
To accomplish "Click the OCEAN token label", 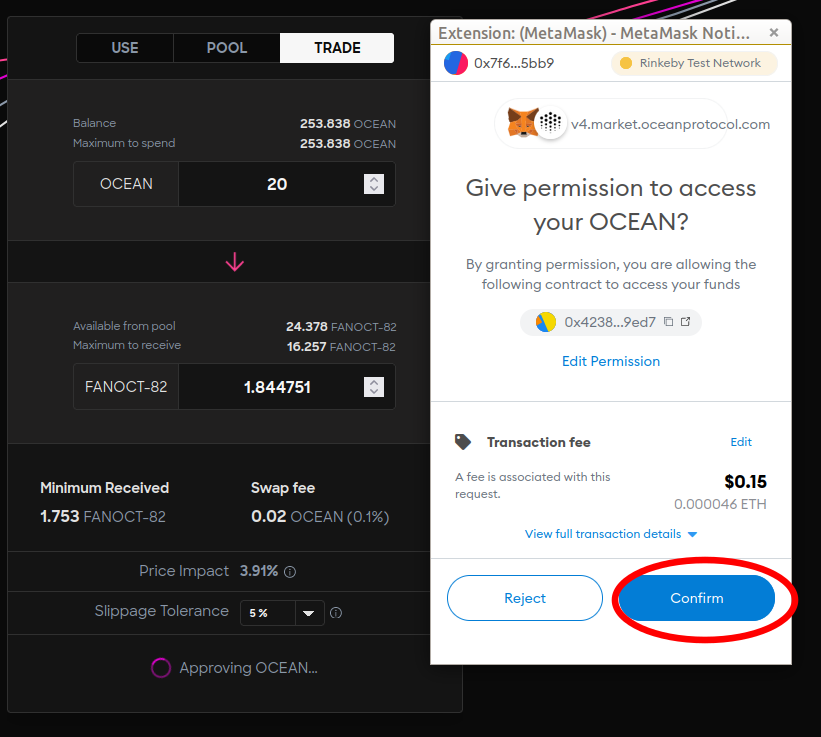I will pyautogui.click(x=126, y=184).
